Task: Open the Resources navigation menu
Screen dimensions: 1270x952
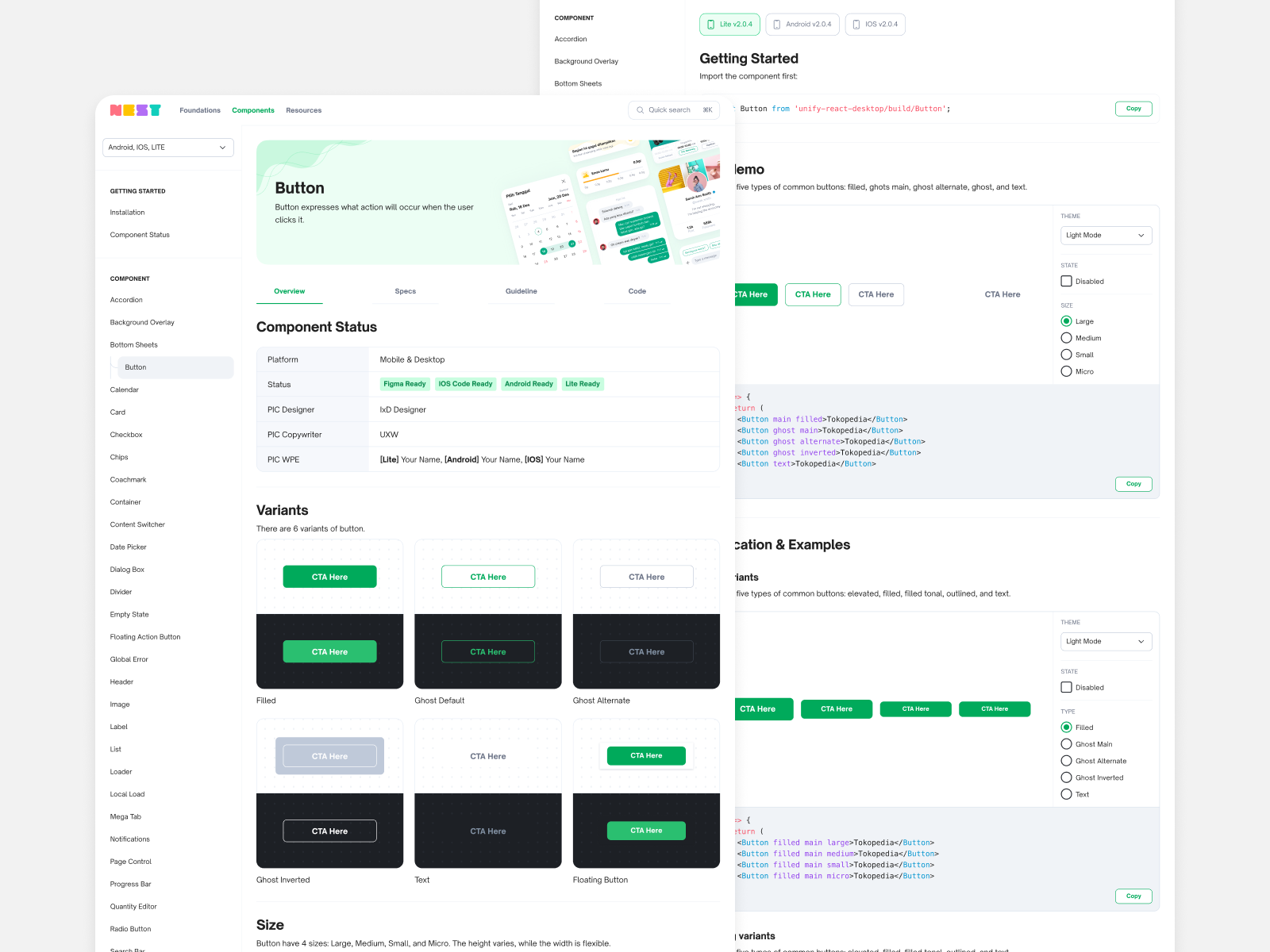Action: (x=303, y=109)
